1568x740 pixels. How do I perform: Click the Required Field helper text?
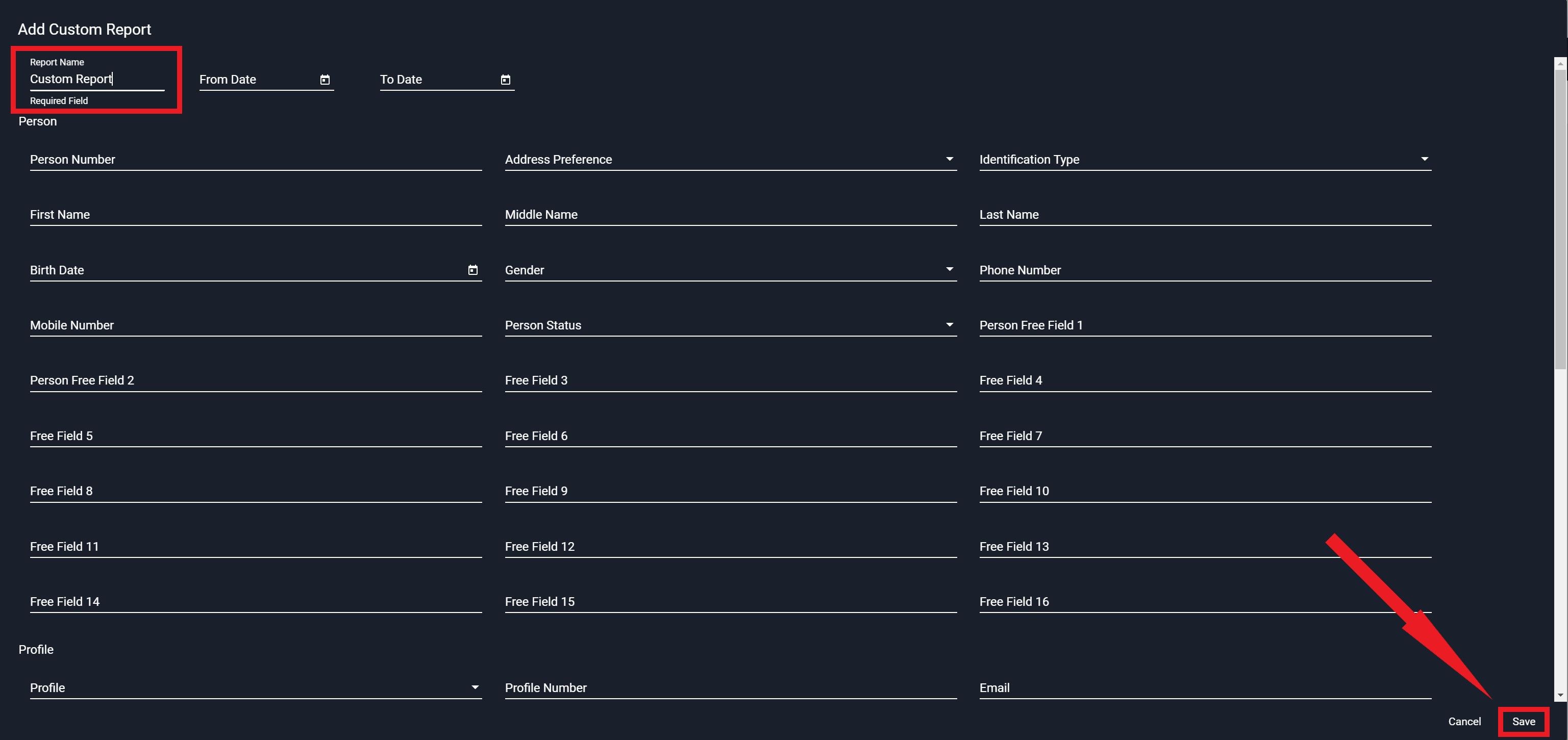[x=59, y=101]
